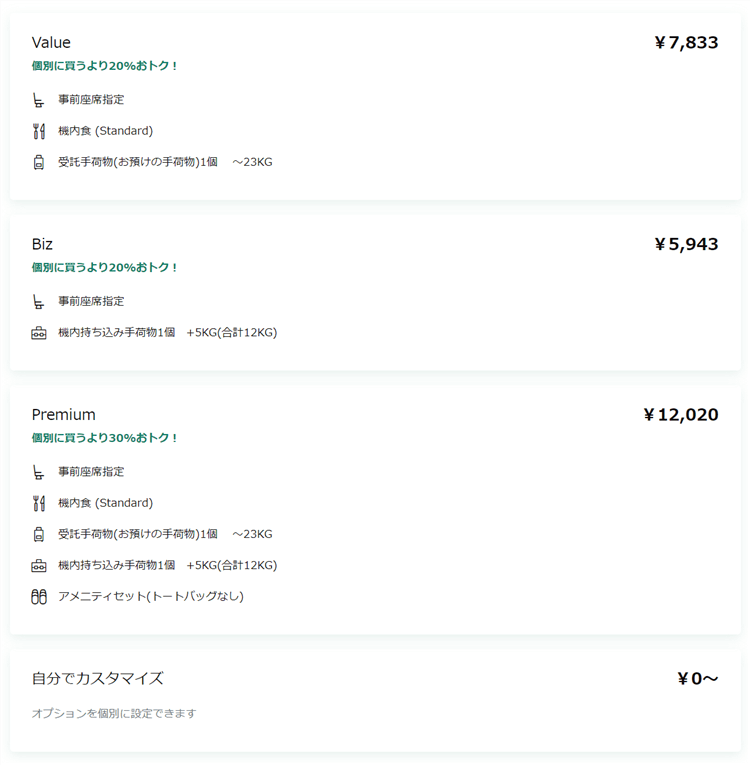Screen dimensions: 750x765
Task: Click the ¥7,833 Value price
Action: [x=686, y=42]
